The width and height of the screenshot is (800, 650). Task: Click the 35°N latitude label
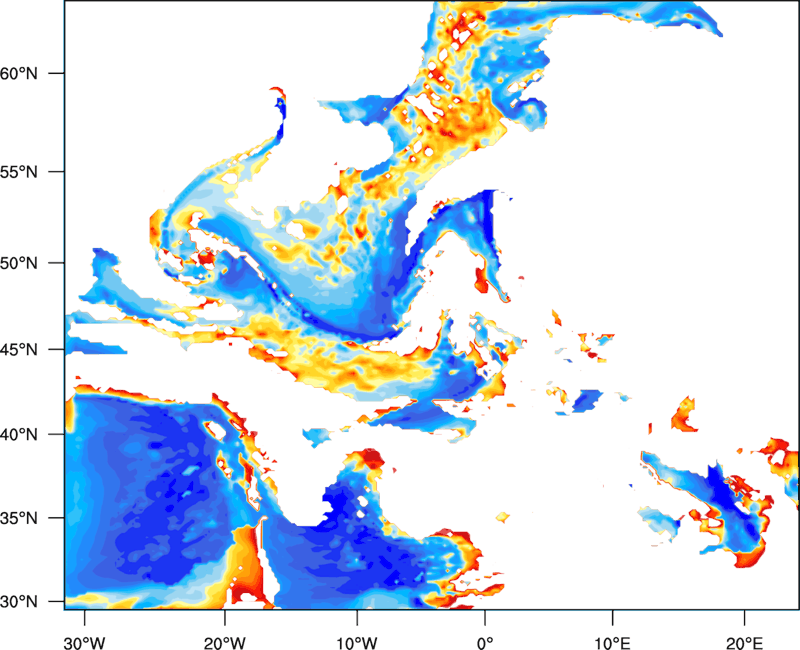pos(19,518)
